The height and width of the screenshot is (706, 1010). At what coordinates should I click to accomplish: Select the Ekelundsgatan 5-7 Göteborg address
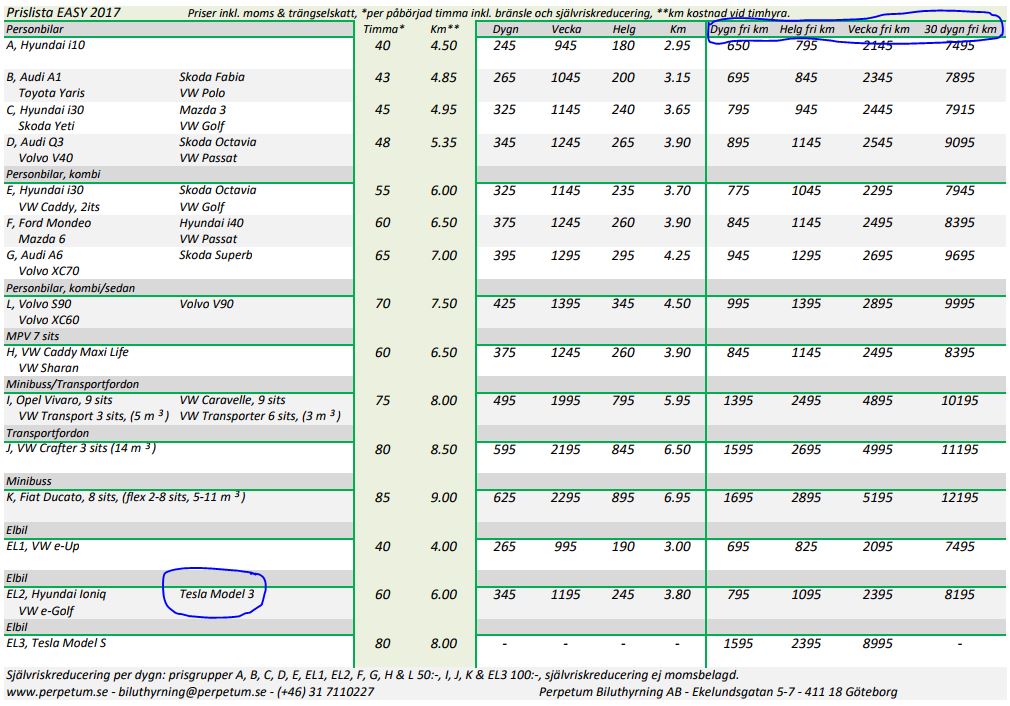pyautogui.click(x=796, y=692)
